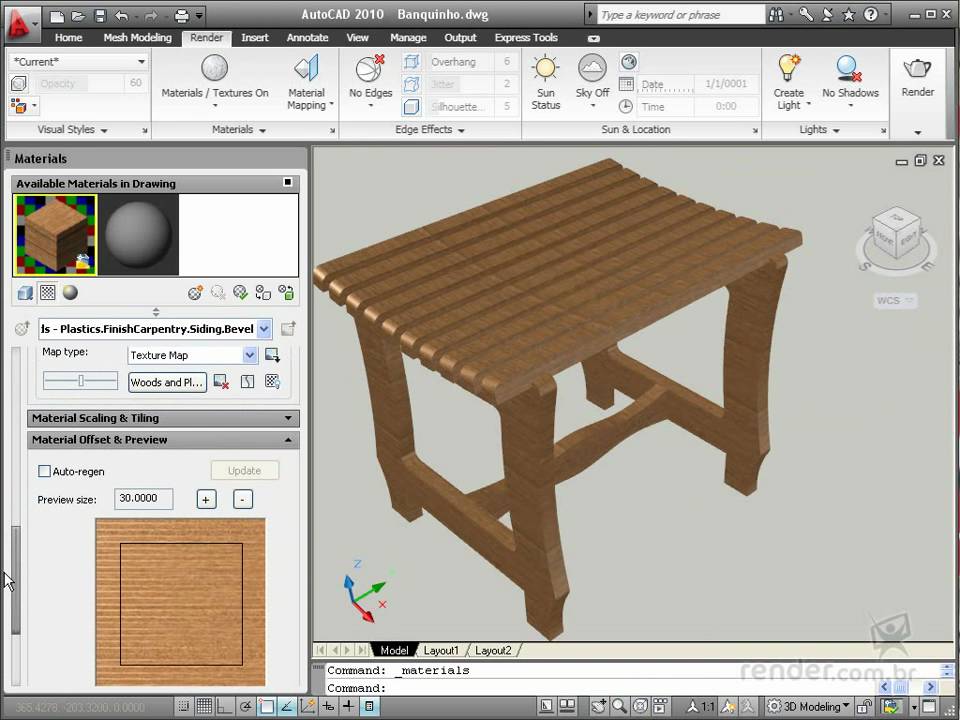Adjust the texture map blend slider
This screenshot has width=960, height=720.
(x=80, y=381)
